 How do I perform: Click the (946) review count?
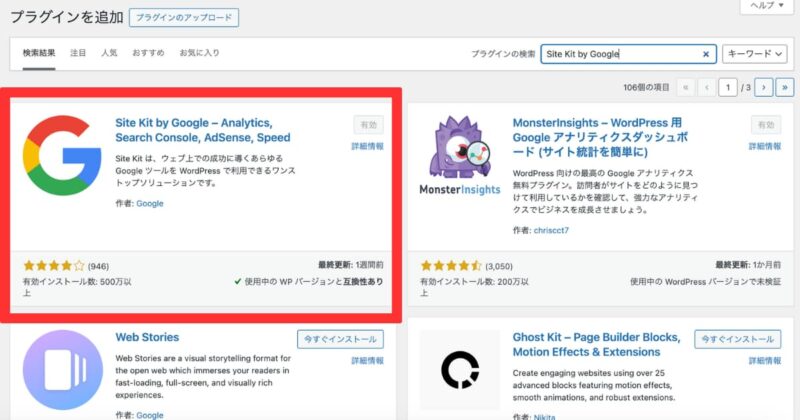click(98, 266)
